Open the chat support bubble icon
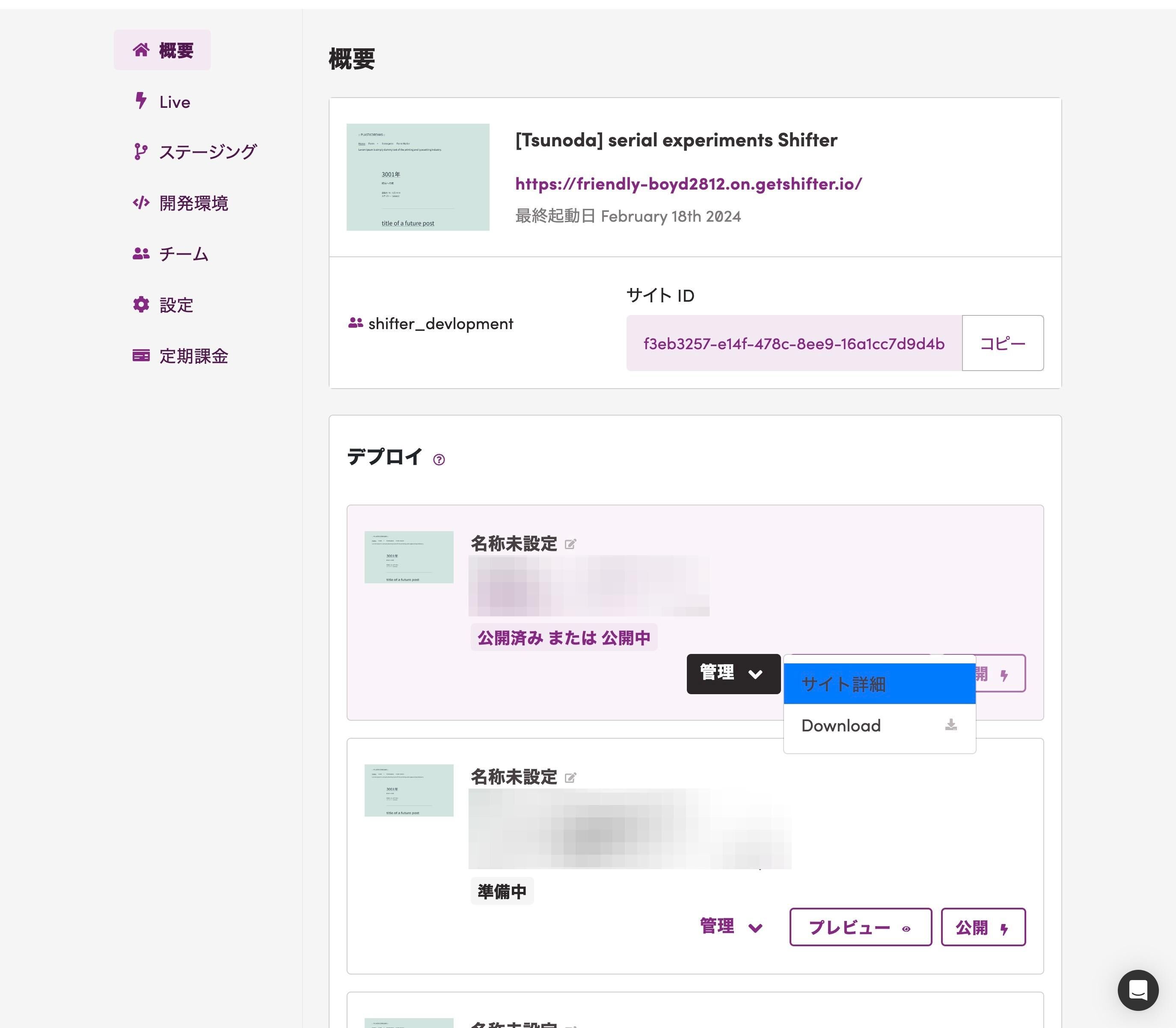1176x1028 pixels. [x=1137, y=989]
